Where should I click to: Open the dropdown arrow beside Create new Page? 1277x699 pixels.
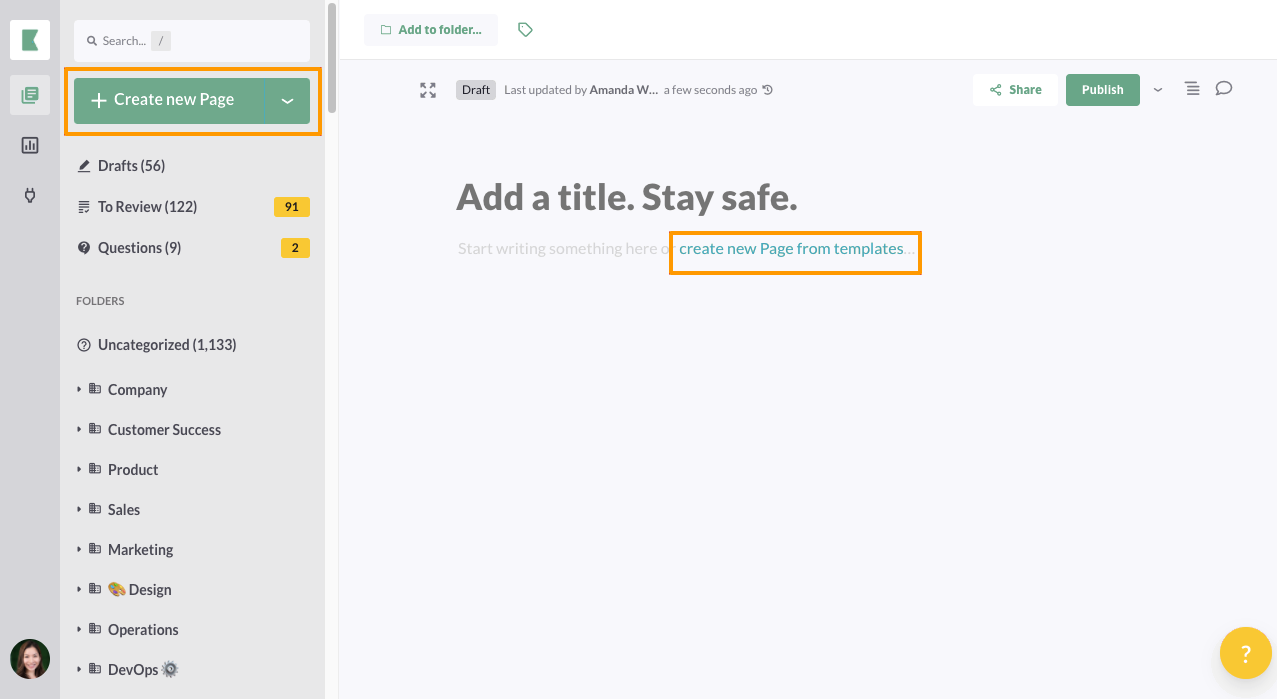coord(288,100)
